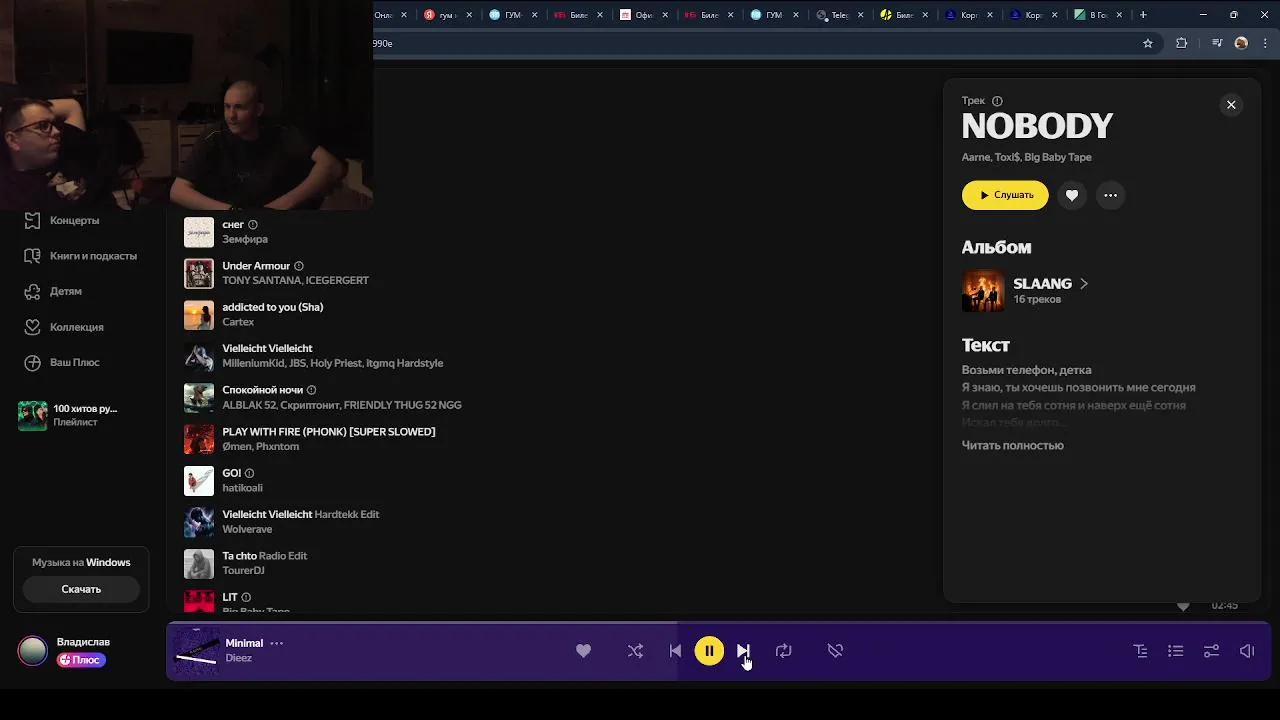Like the playing track Minimal
1280x720 pixels.
[x=583, y=651]
